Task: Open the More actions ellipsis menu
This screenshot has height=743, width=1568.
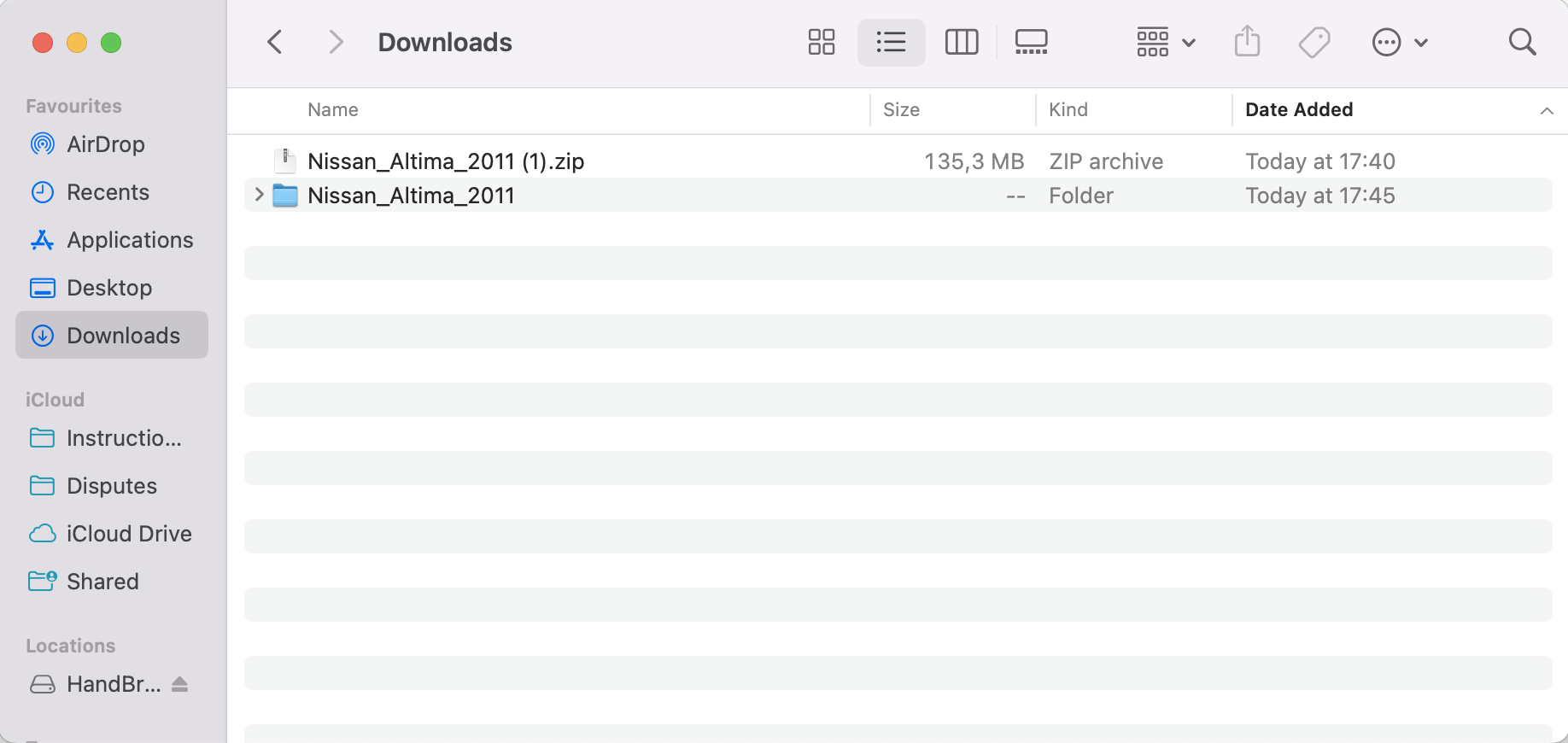Action: pyautogui.click(x=1399, y=42)
